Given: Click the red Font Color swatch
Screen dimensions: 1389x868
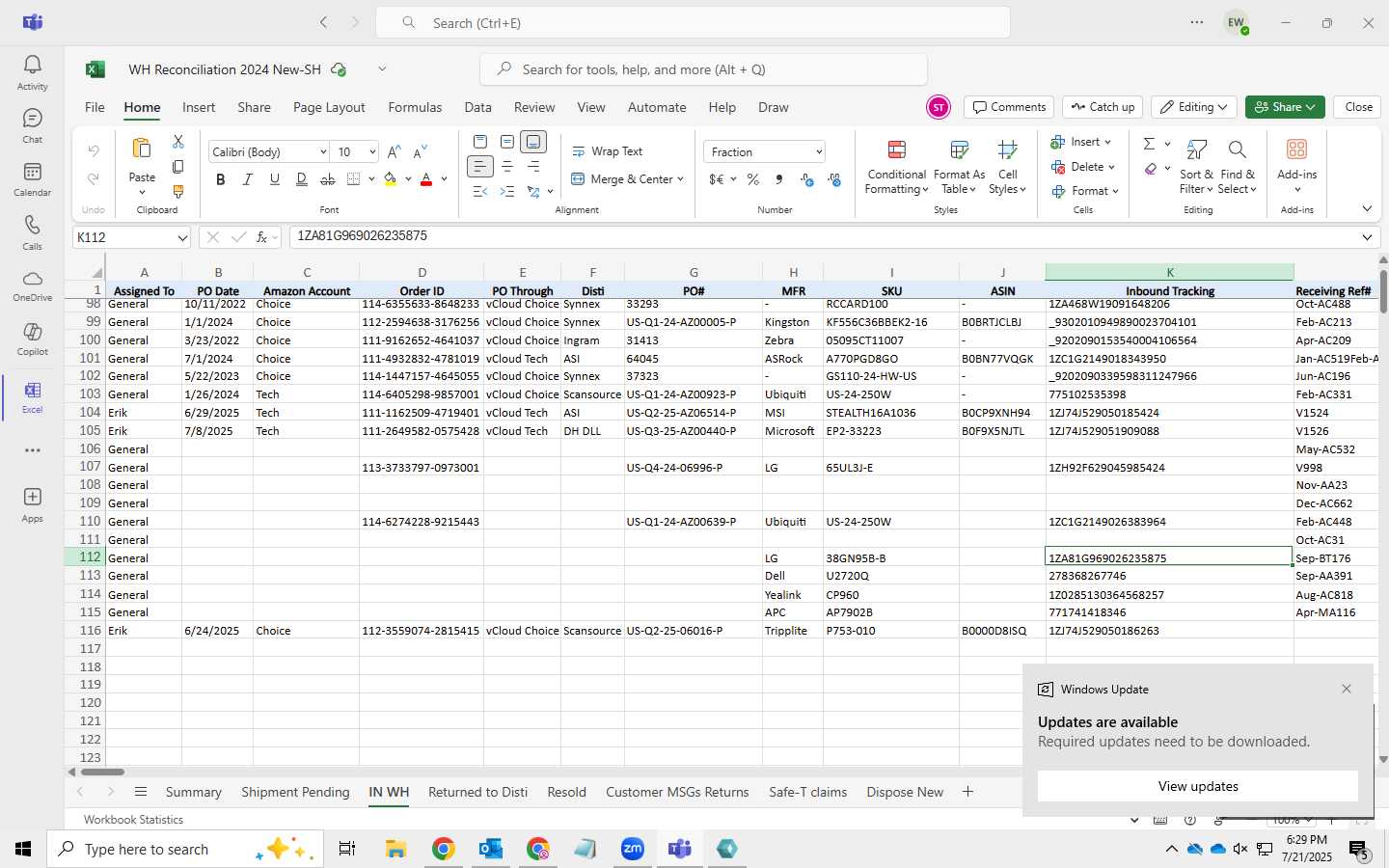Looking at the screenshot, I should coord(426,179).
